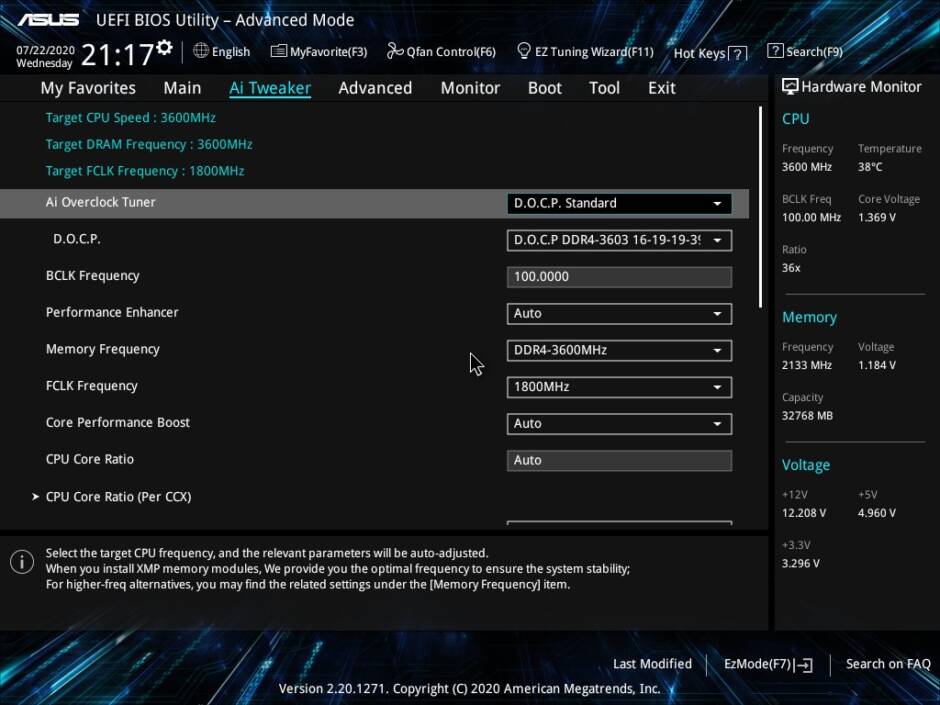940x705 pixels.
Task: Open the Performance Enhancer dropdown
Action: [619, 314]
